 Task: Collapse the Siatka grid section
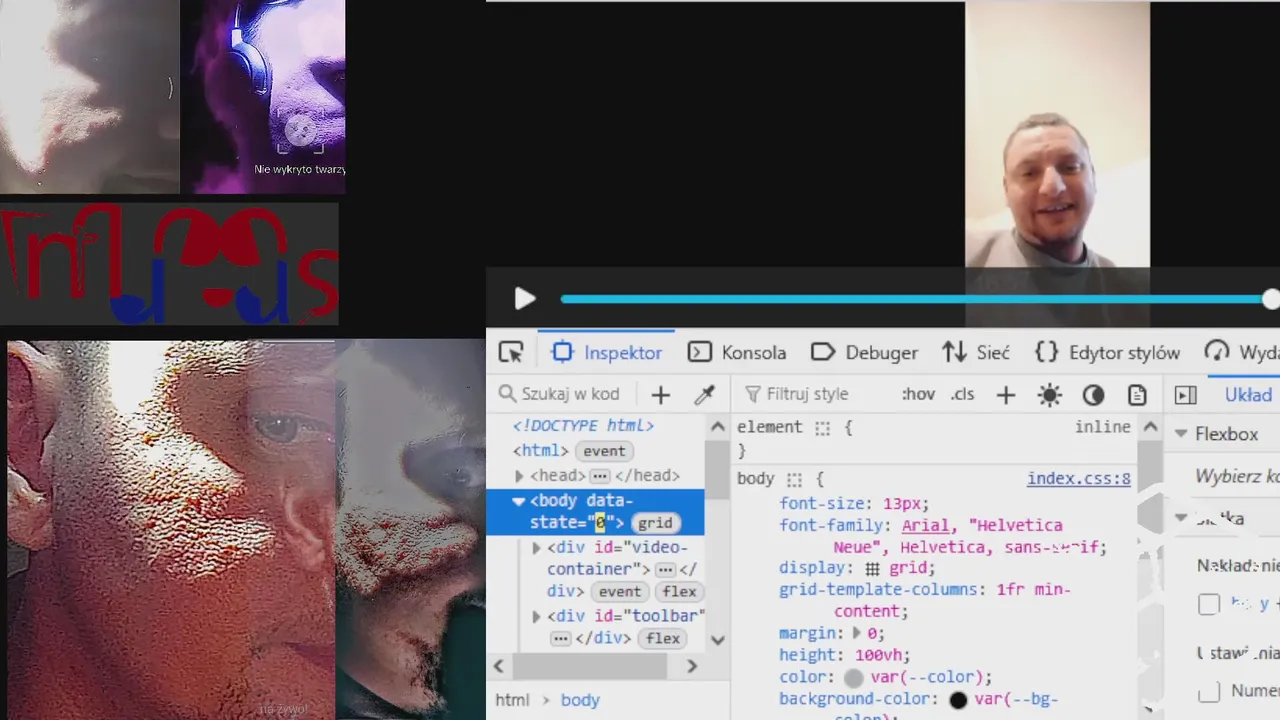click(1180, 518)
